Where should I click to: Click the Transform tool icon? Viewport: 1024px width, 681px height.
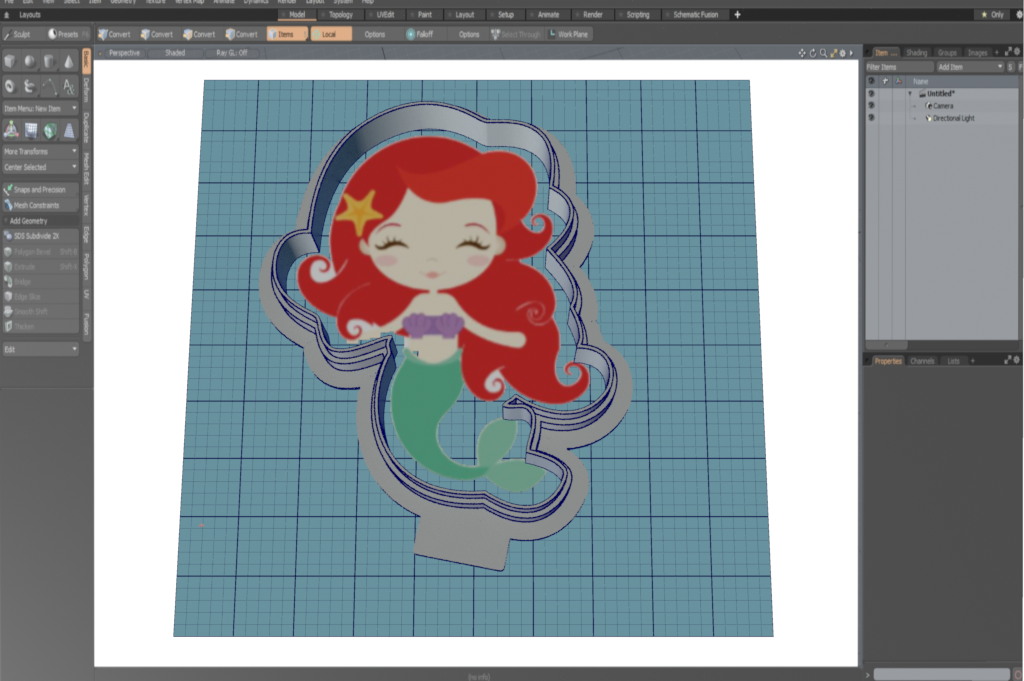(x=11, y=129)
